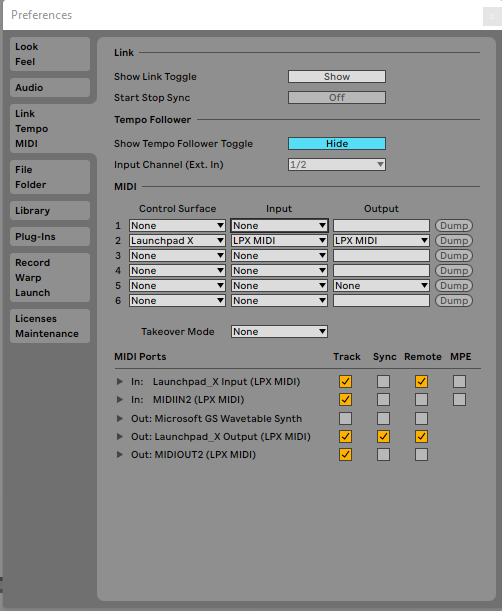
Task: Click the Dump button in row 4
Action: point(454,270)
